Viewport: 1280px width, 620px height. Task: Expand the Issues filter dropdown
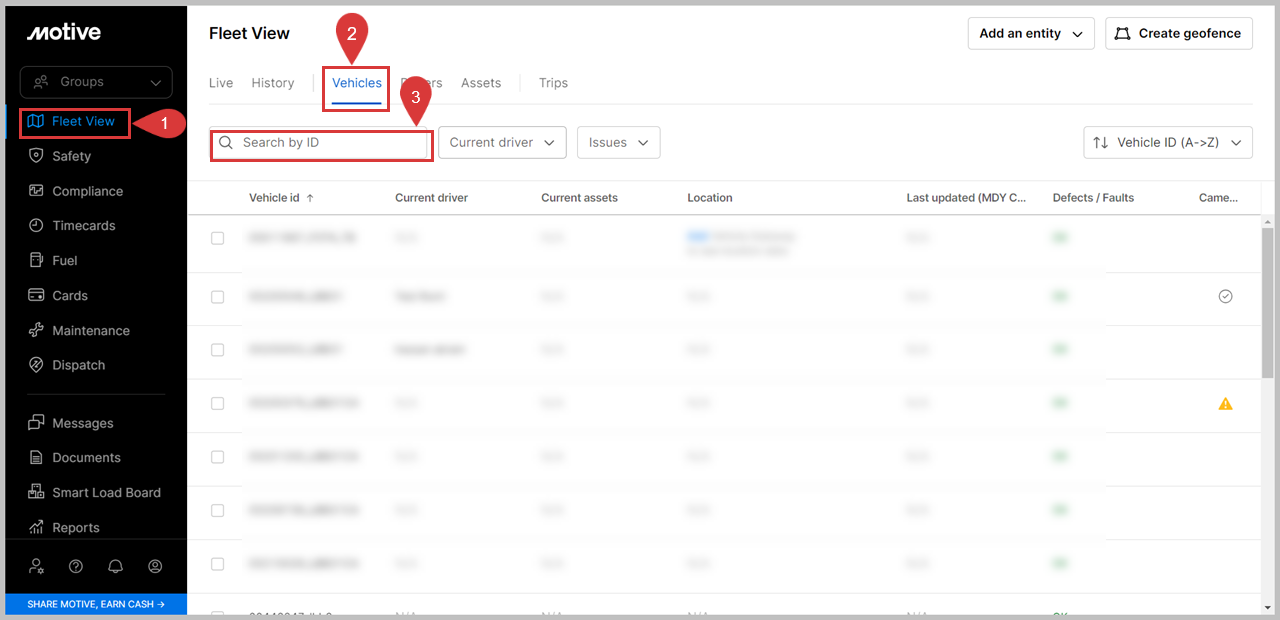point(618,142)
